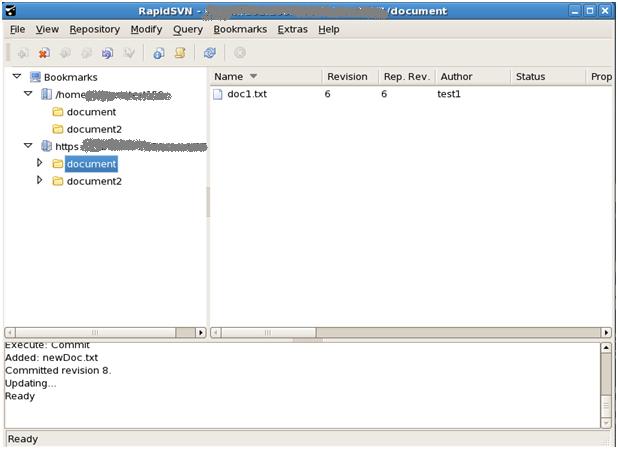
Task: Collapse the /home bookmark node
Action: [28, 93]
